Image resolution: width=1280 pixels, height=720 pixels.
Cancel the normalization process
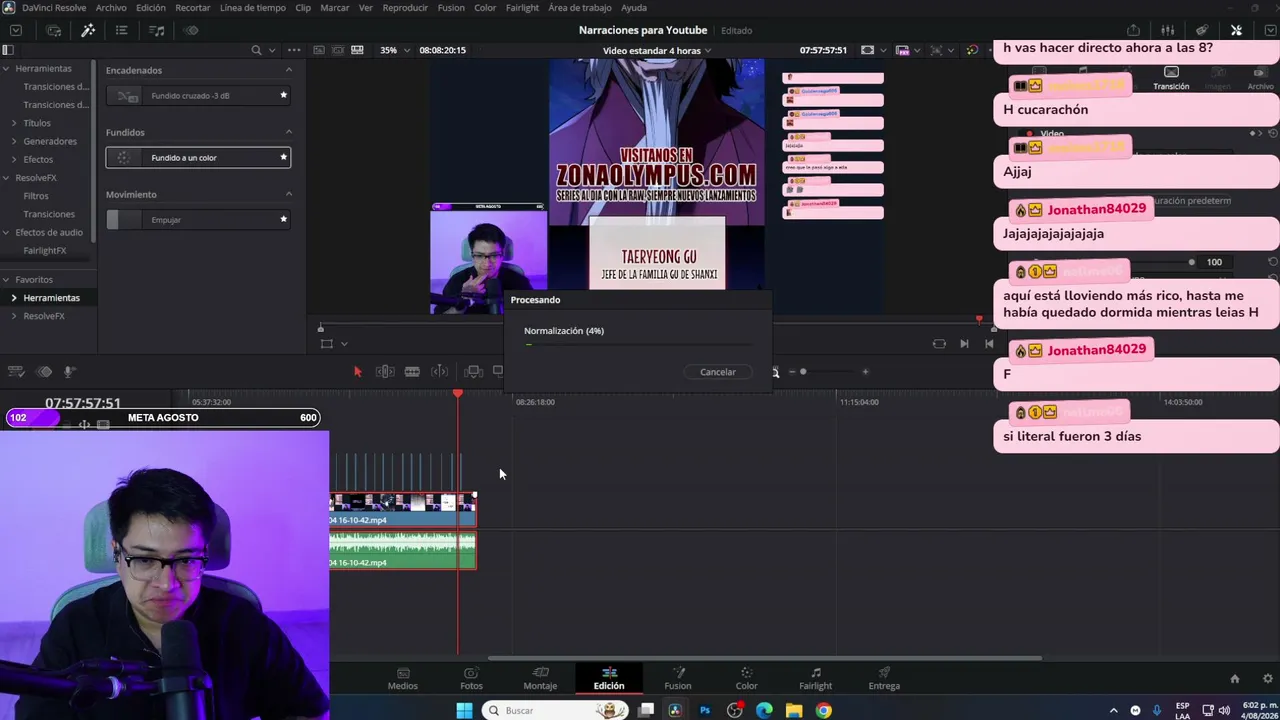(718, 372)
